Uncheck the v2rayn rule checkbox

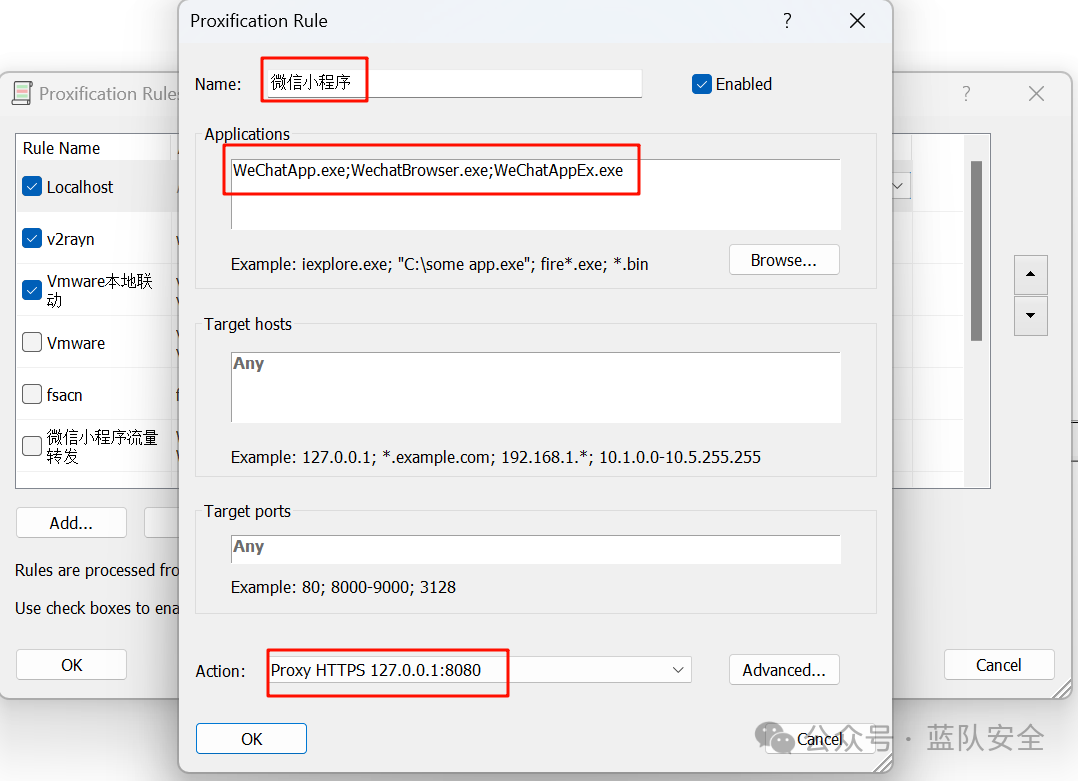pos(32,239)
